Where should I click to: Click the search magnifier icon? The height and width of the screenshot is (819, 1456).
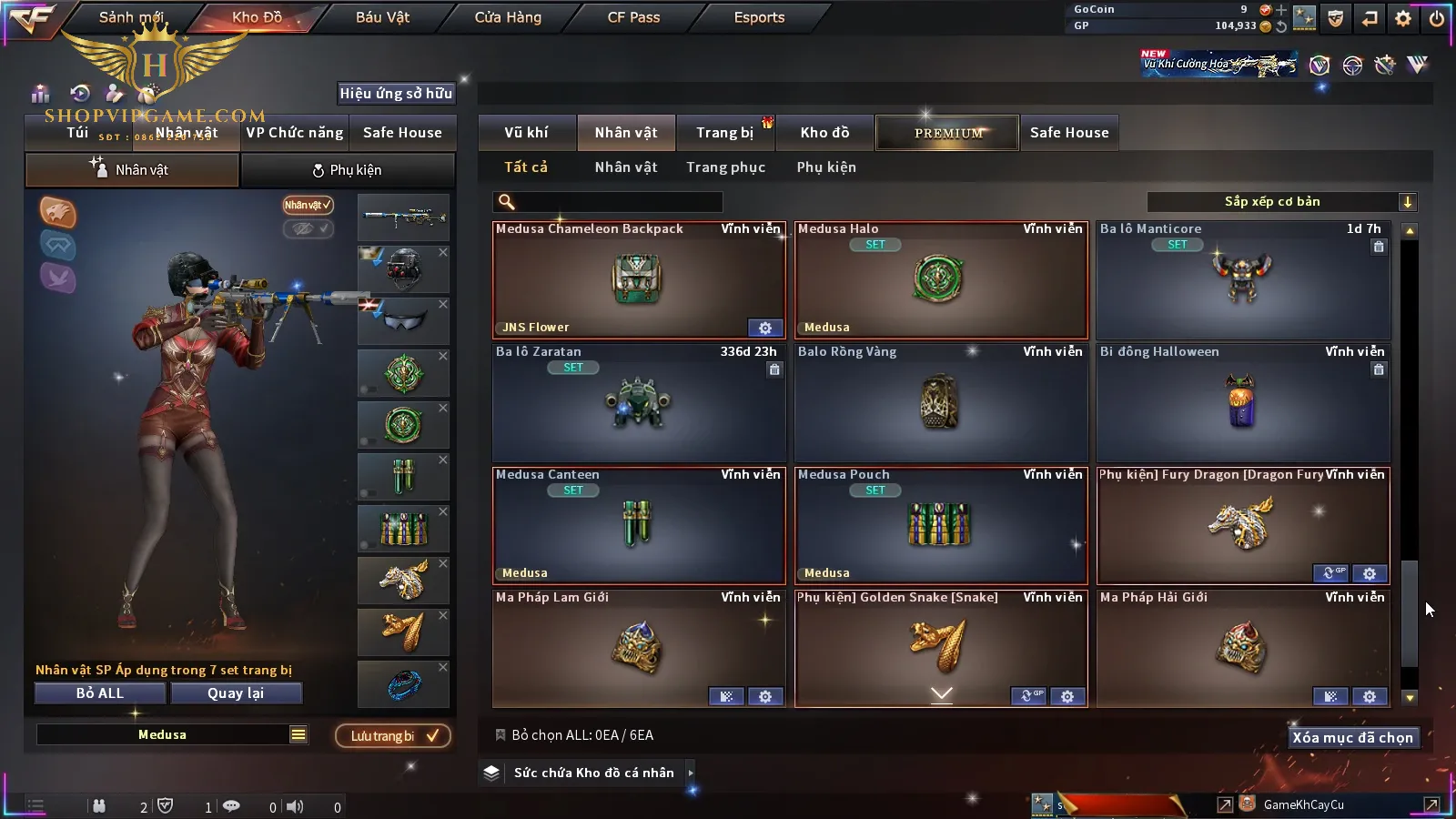tap(507, 202)
